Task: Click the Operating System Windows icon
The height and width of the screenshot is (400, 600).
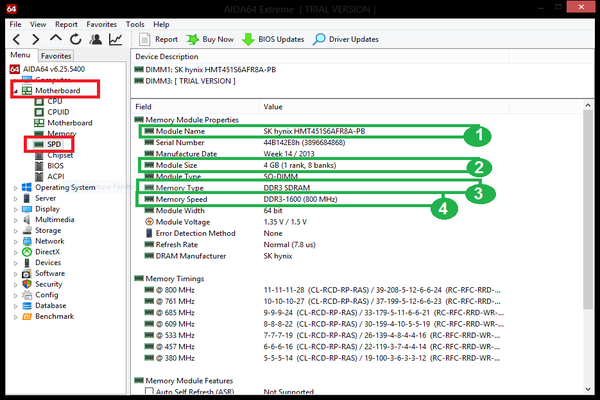Action: pyautogui.click(x=27, y=187)
